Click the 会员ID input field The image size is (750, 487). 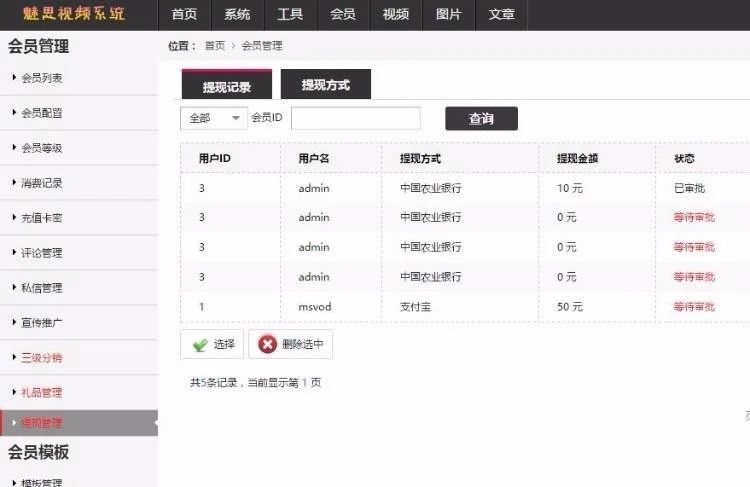[x=355, y=118]
